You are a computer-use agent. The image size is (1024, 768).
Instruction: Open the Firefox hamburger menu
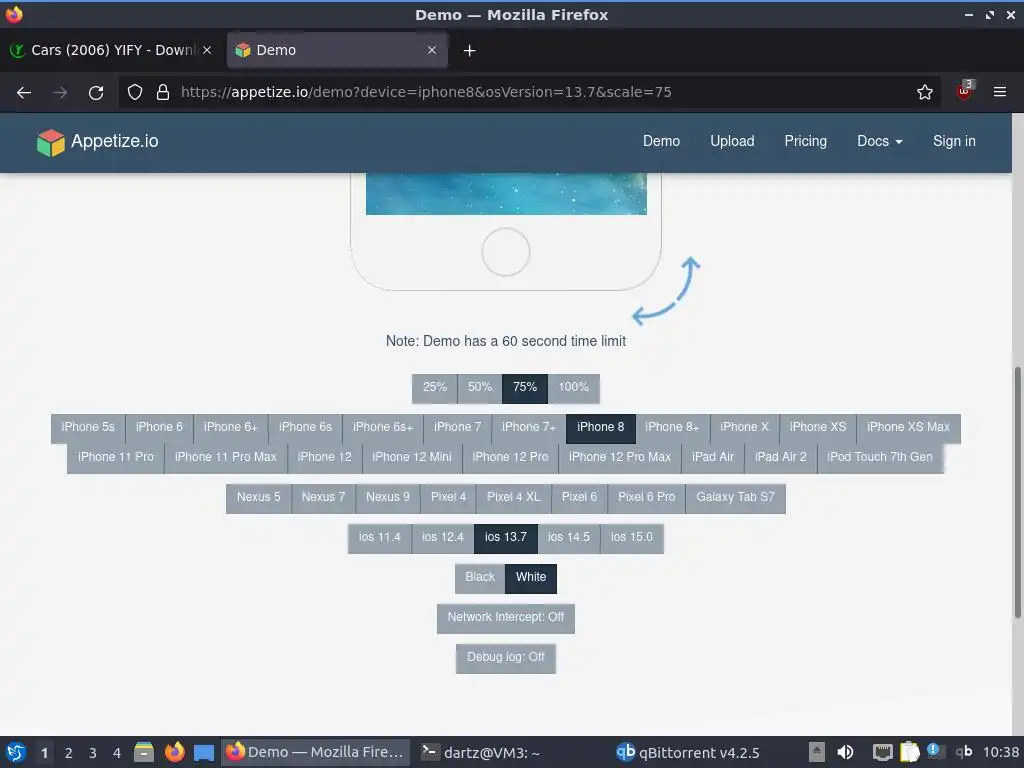pyautogui.click(x=1000, y=92)
